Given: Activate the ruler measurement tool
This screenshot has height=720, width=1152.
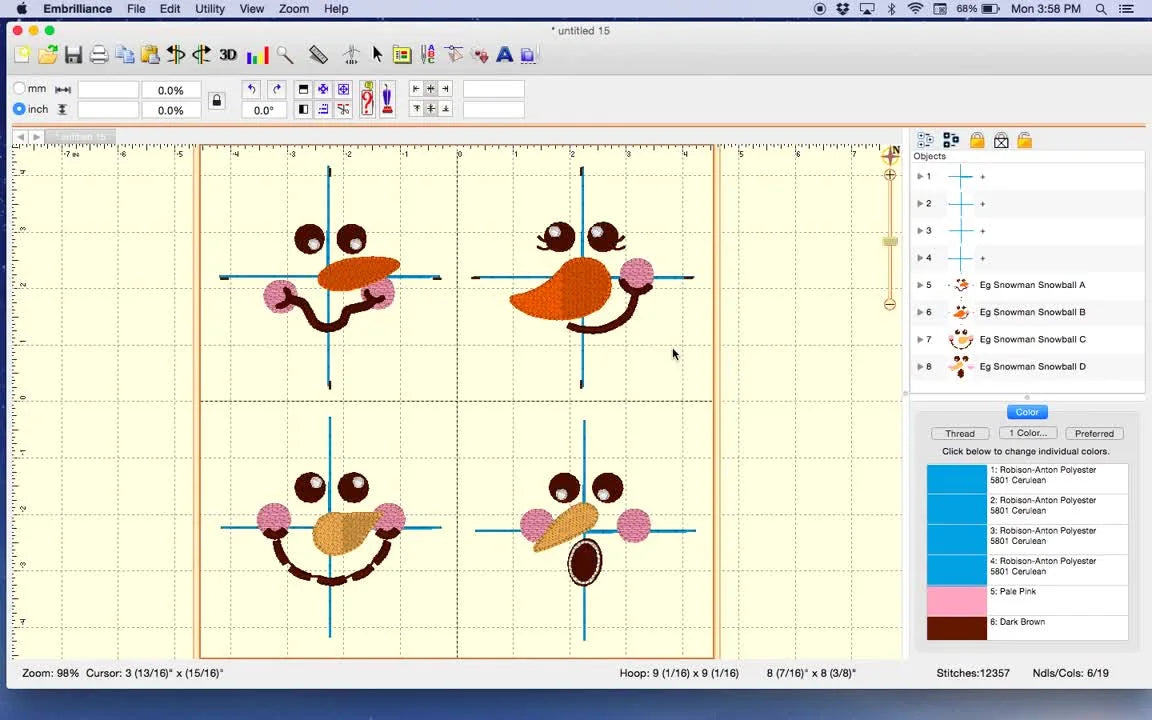Looking at the screenshot, I should (x=319, y=55).
